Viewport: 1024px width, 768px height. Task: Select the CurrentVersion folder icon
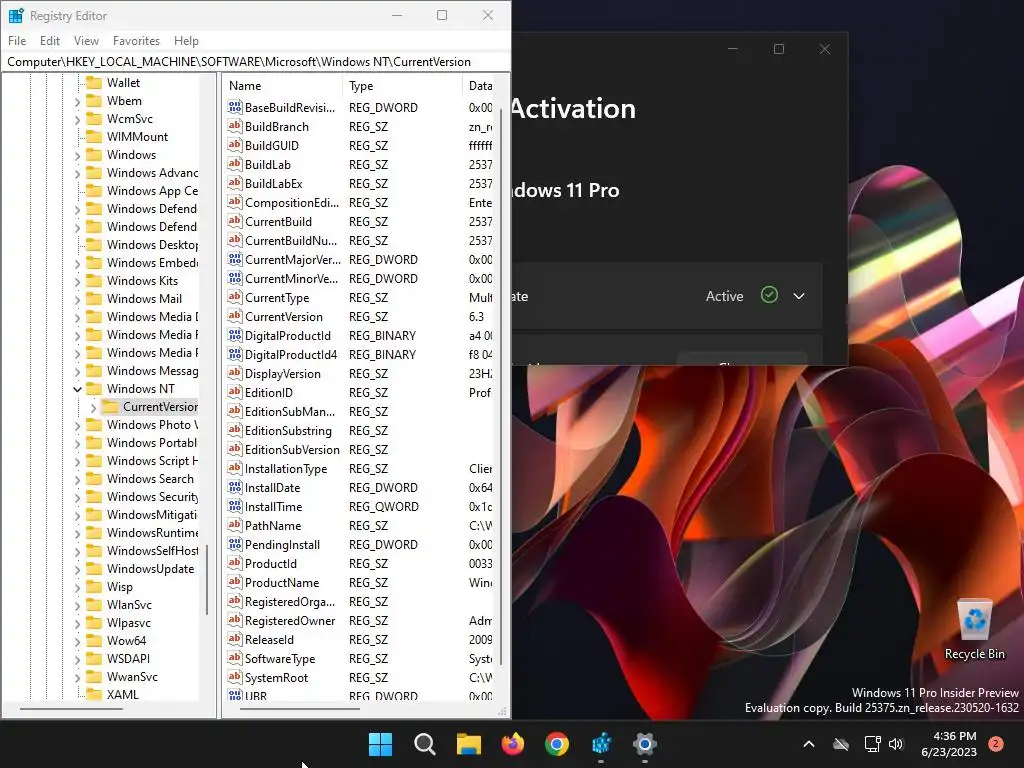point(110,407)
